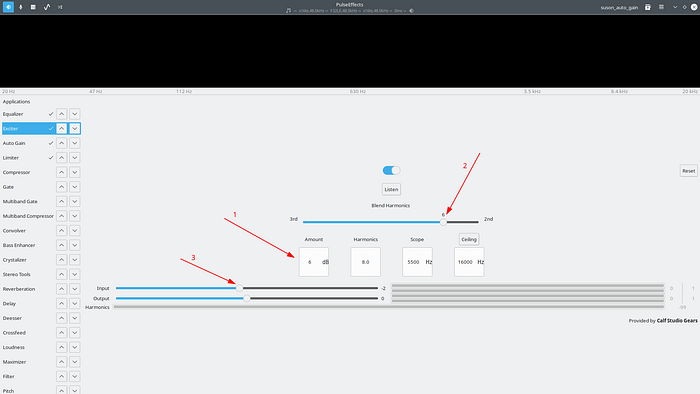Move Multiband Gate down in the list

(x=75, y=201)
